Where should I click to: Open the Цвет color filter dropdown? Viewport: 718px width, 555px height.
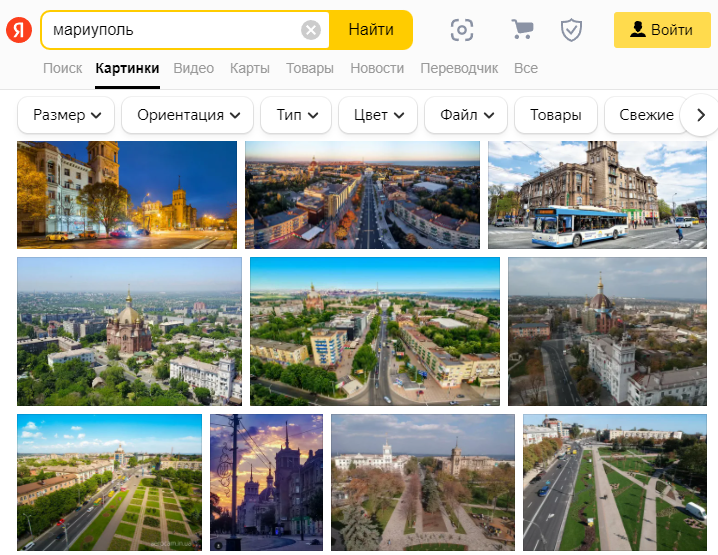(377, 115)
